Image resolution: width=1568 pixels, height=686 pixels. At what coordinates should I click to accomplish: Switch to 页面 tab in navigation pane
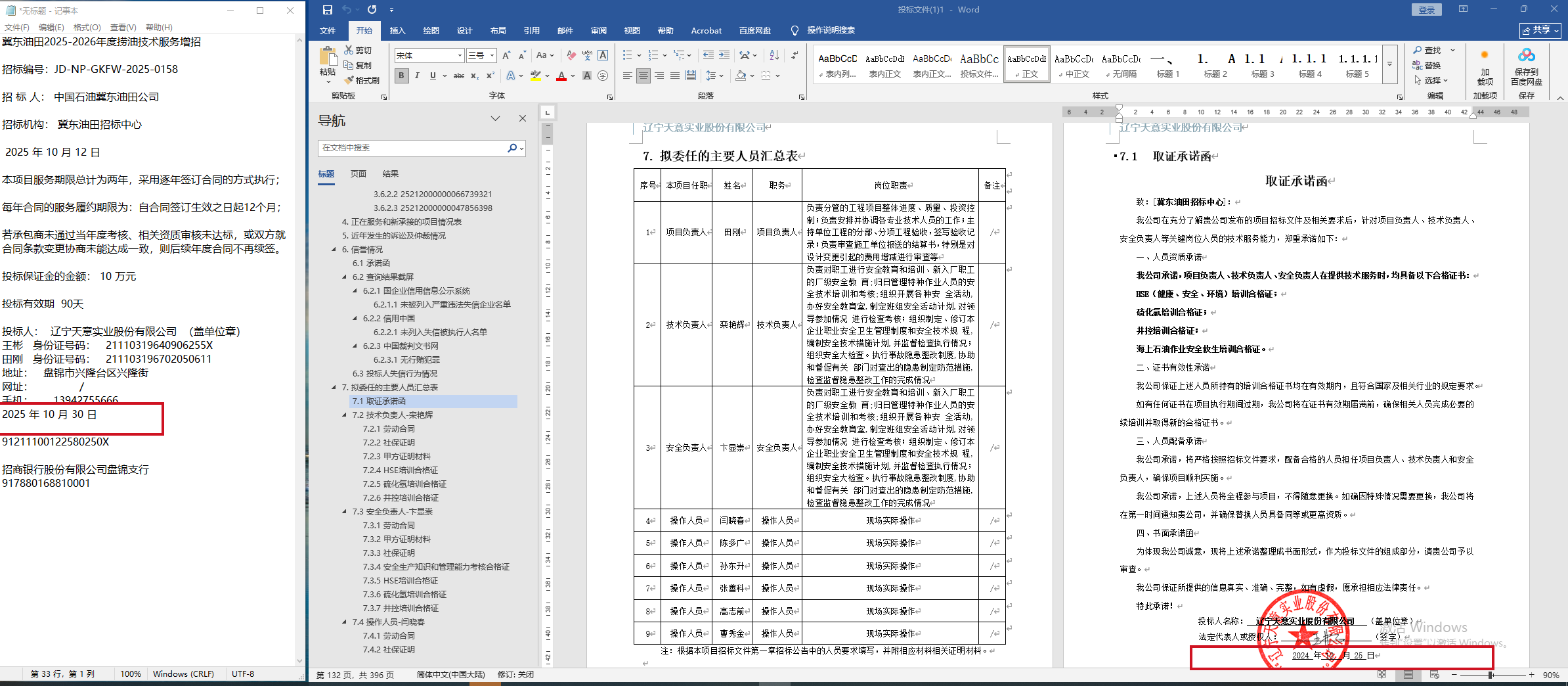358,174
